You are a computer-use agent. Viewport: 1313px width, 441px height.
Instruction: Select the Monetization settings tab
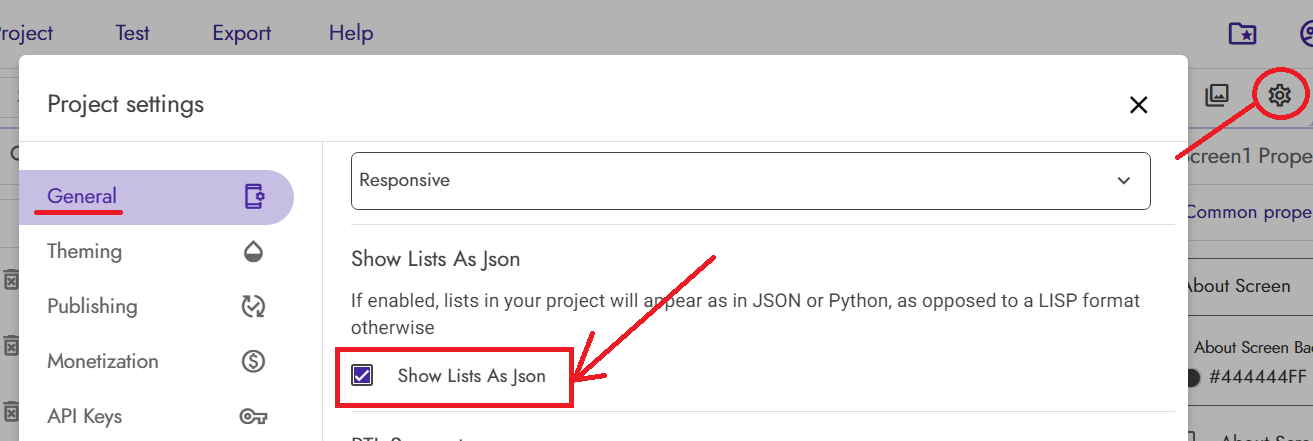coord(102,361)
